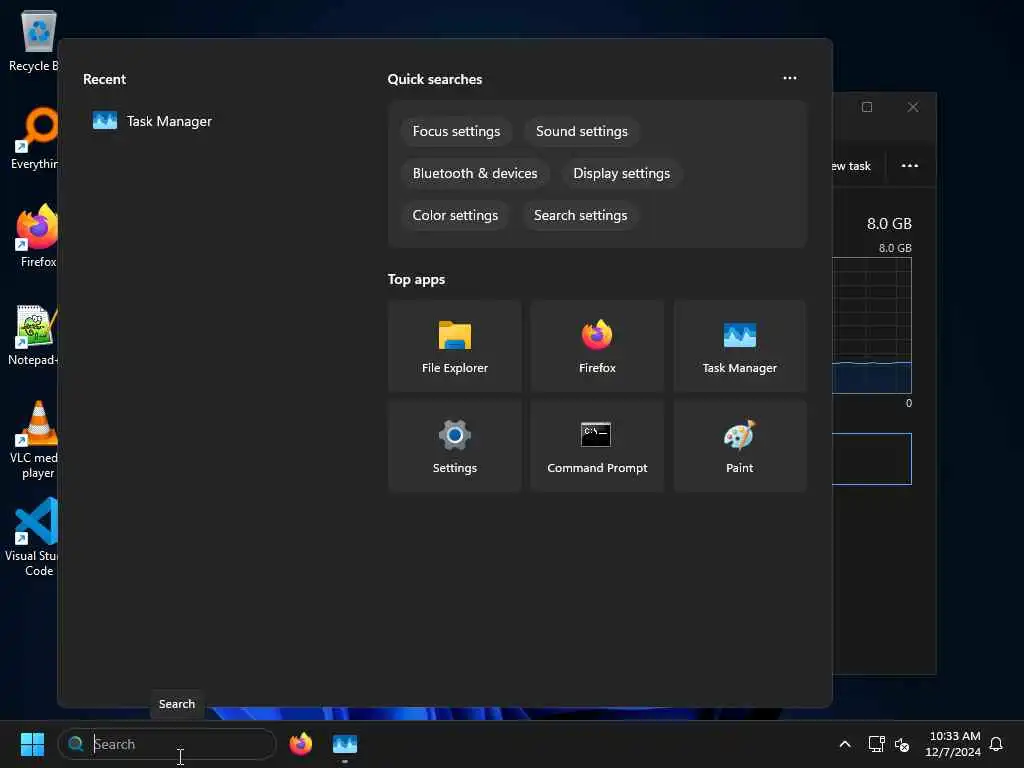
Task: Close the Task Manager window
Action: coord(913,107)
